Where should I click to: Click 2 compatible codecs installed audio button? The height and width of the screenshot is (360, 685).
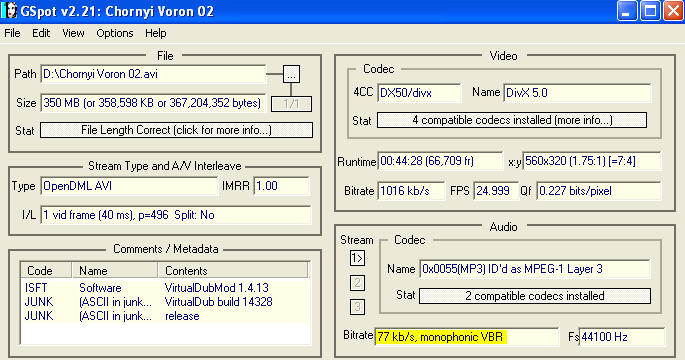pos(535,296)
